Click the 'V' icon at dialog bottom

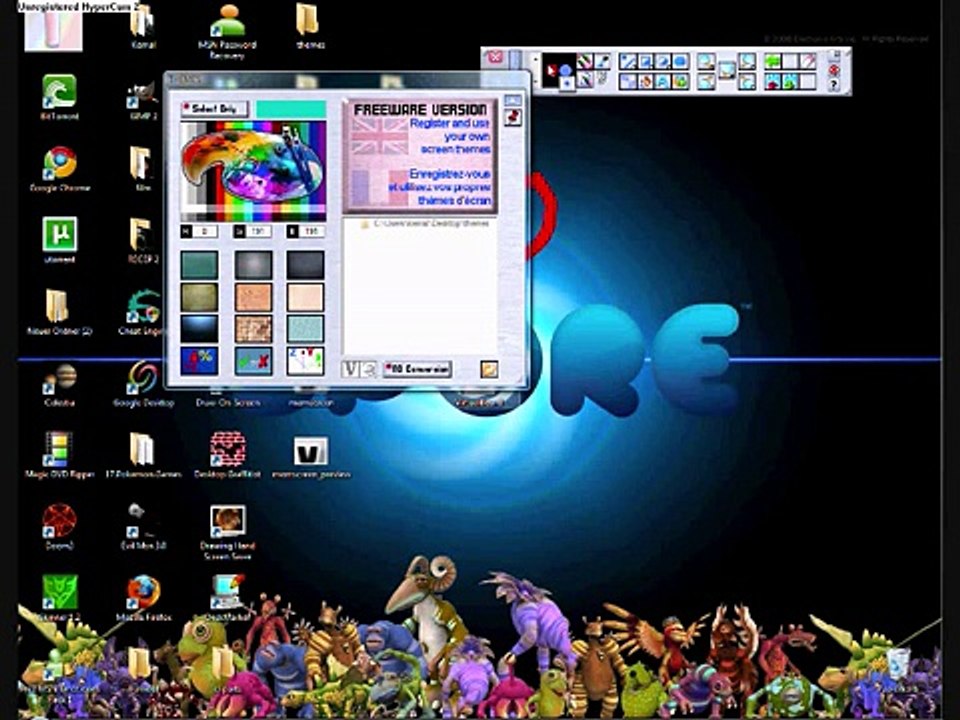(x=350, y=369)
